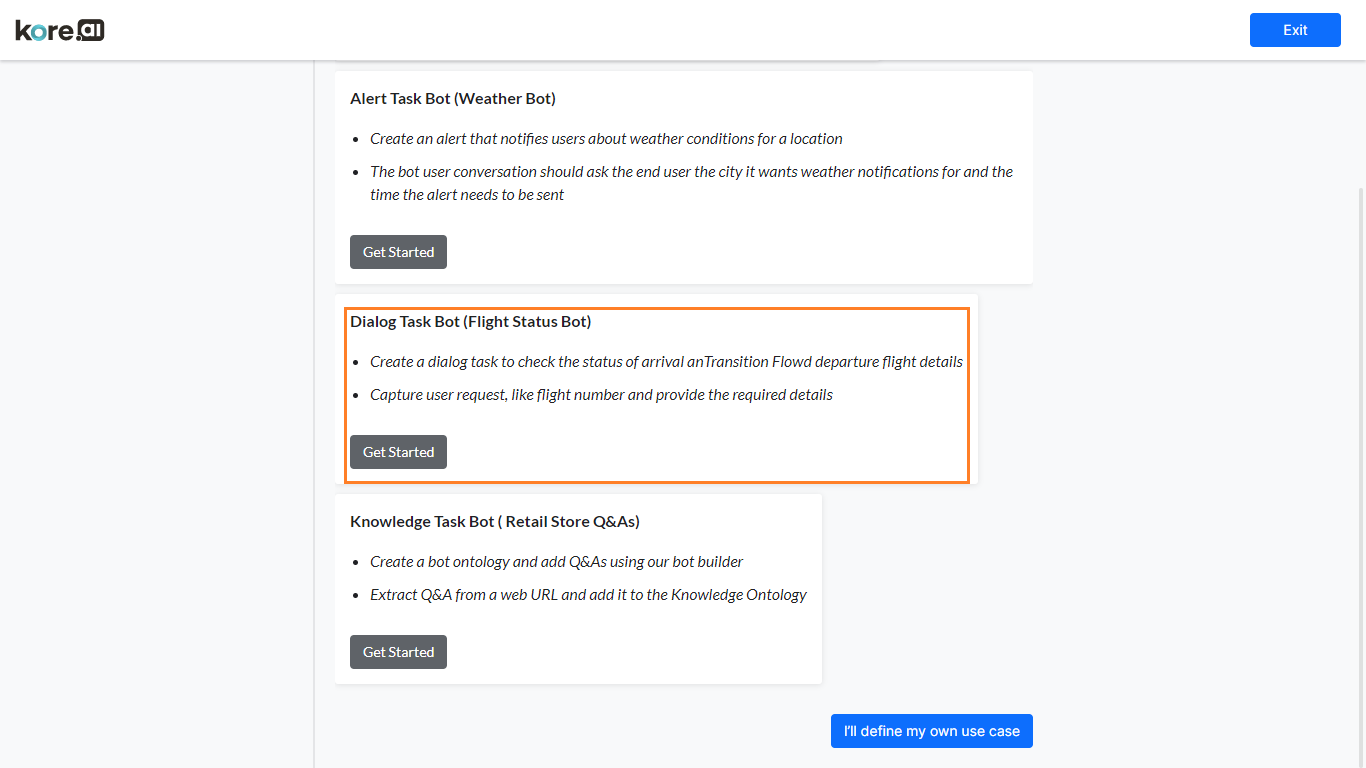Get Started with the Weather Bot

pos(398,251)
